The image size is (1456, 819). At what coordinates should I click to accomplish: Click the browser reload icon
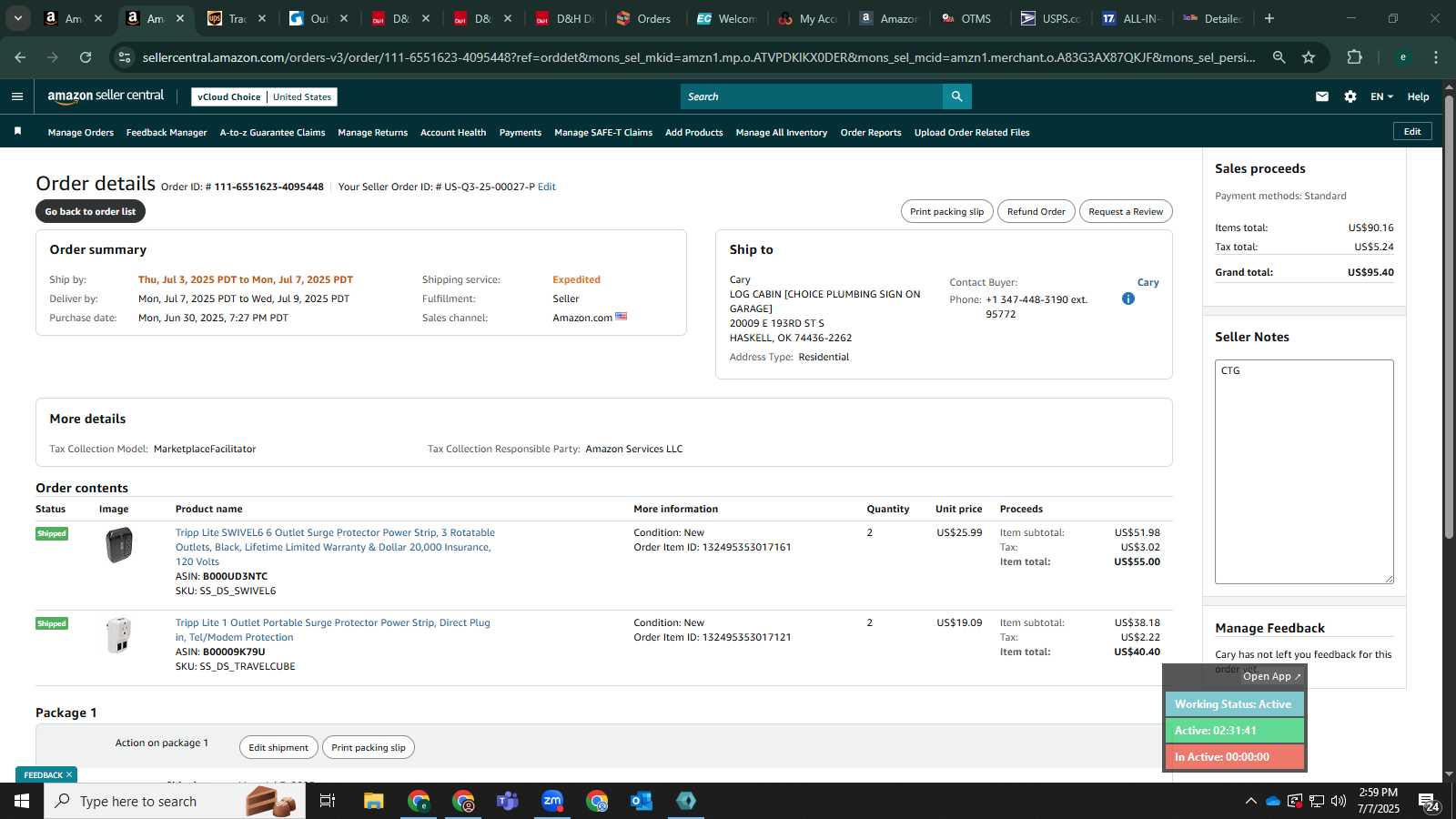tap(86, 57)
